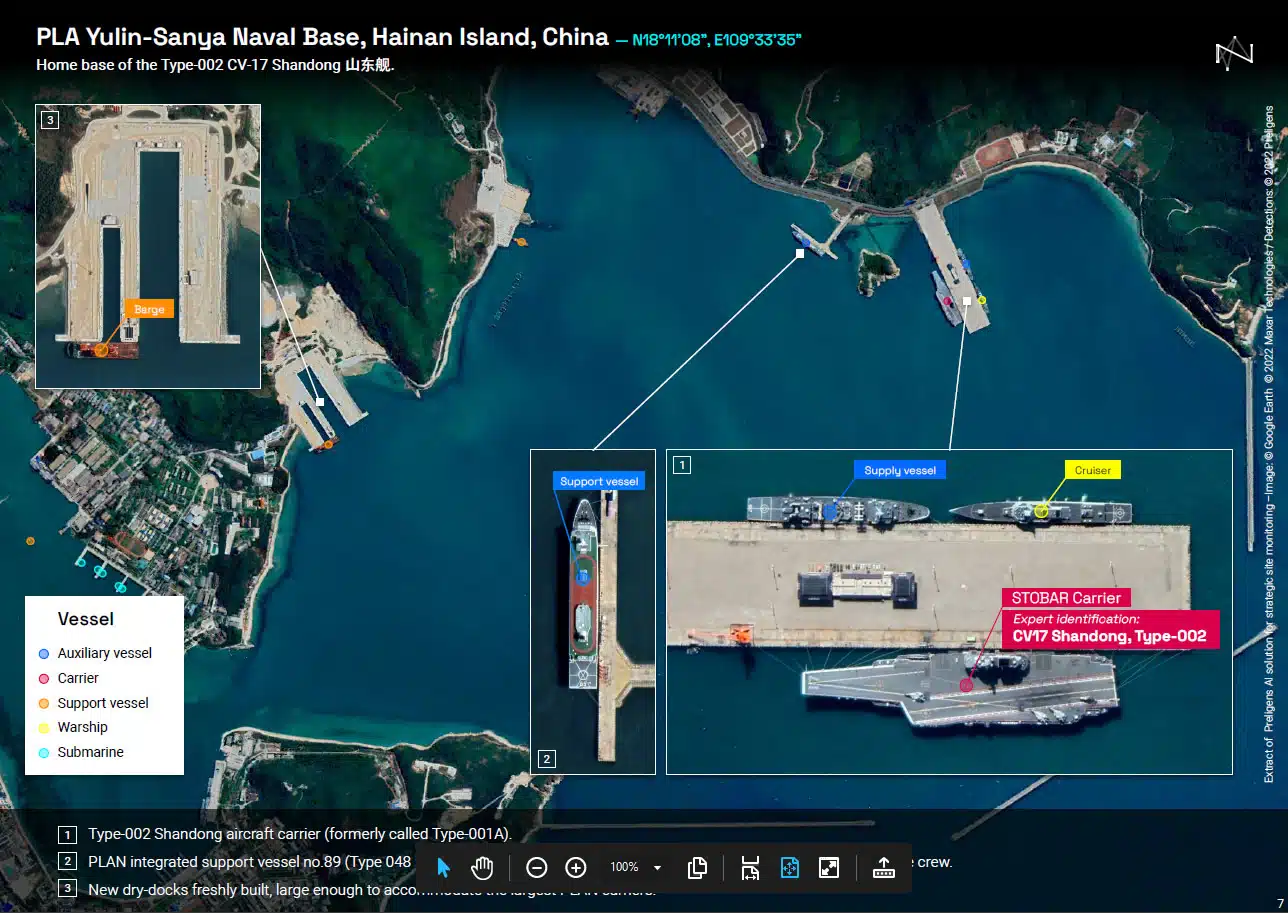
Task: Enable fit to width mode
Action: (751, 867)
